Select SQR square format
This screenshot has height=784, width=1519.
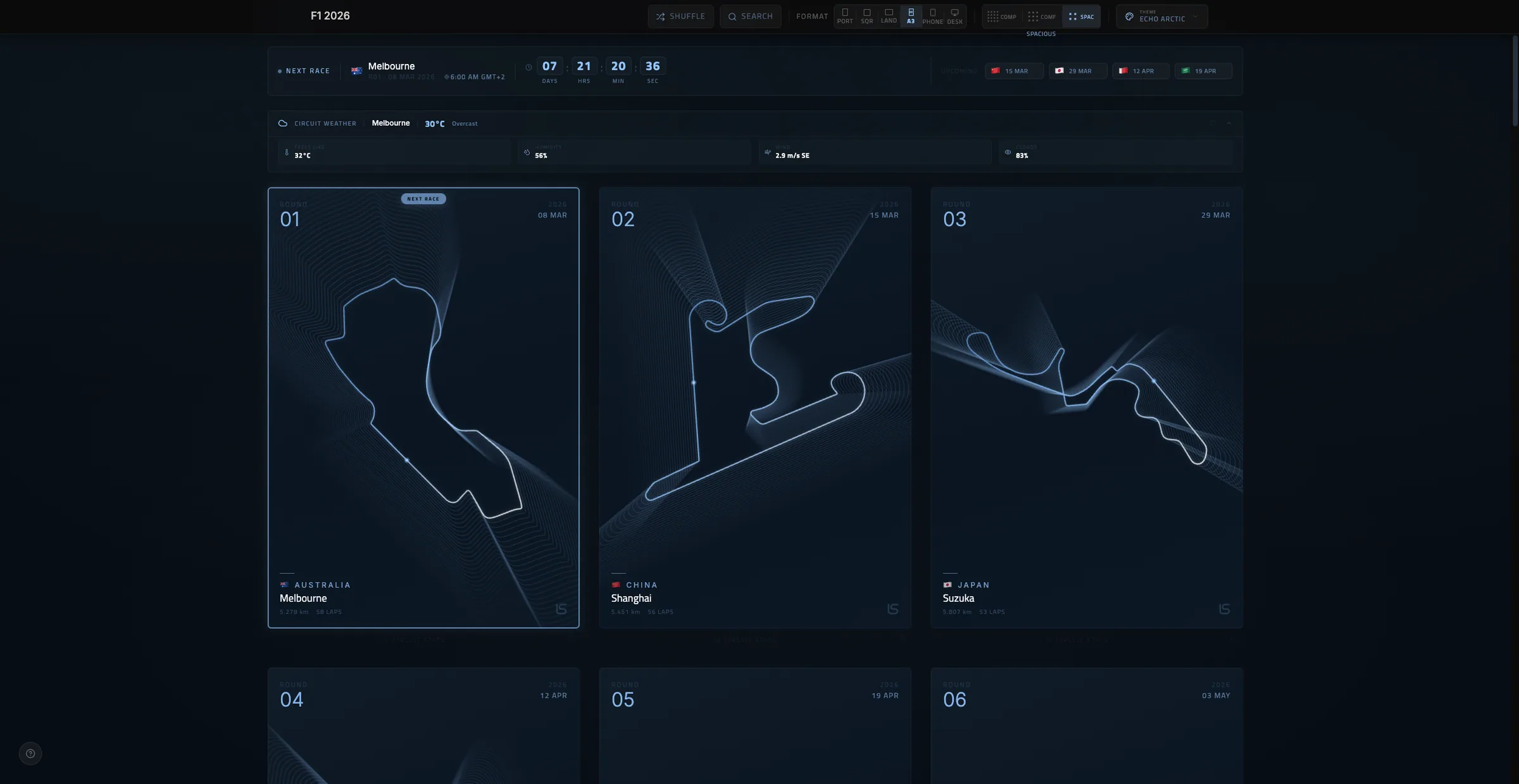click(x=867, y=16)
